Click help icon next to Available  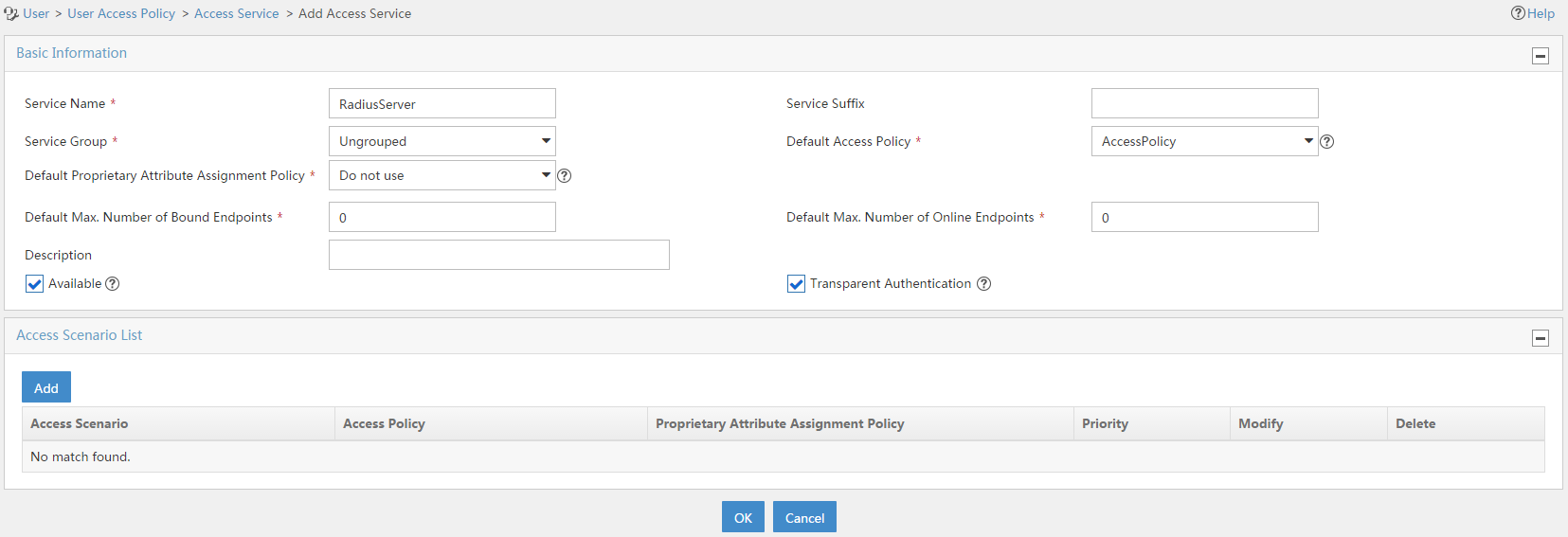tap(113, 283)
